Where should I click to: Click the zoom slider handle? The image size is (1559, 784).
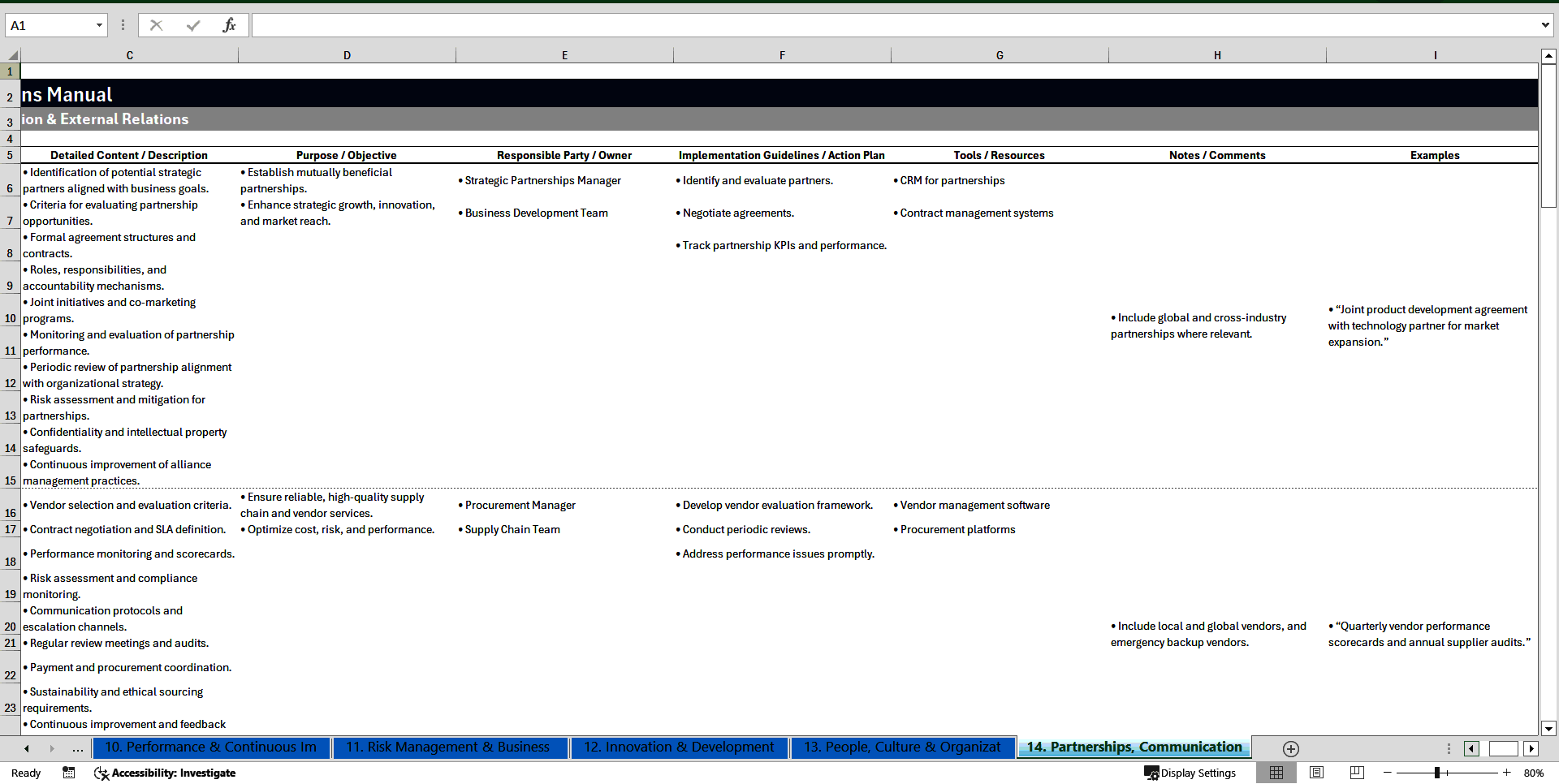tap(1436, 773)
